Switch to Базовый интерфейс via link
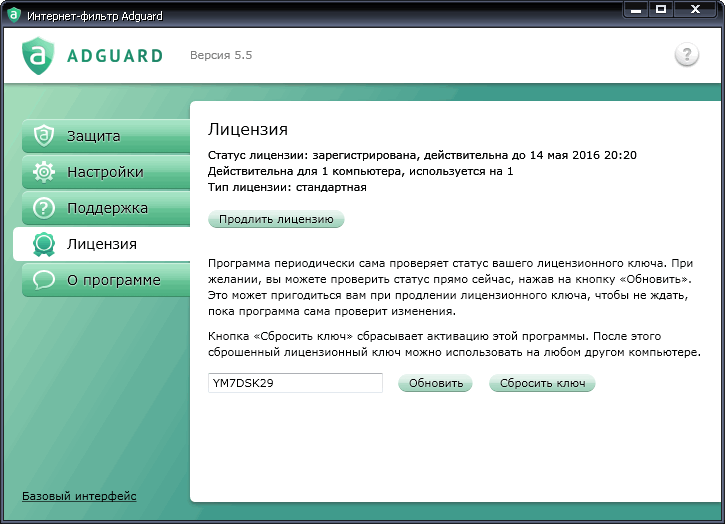 click(x=79, y=496)
